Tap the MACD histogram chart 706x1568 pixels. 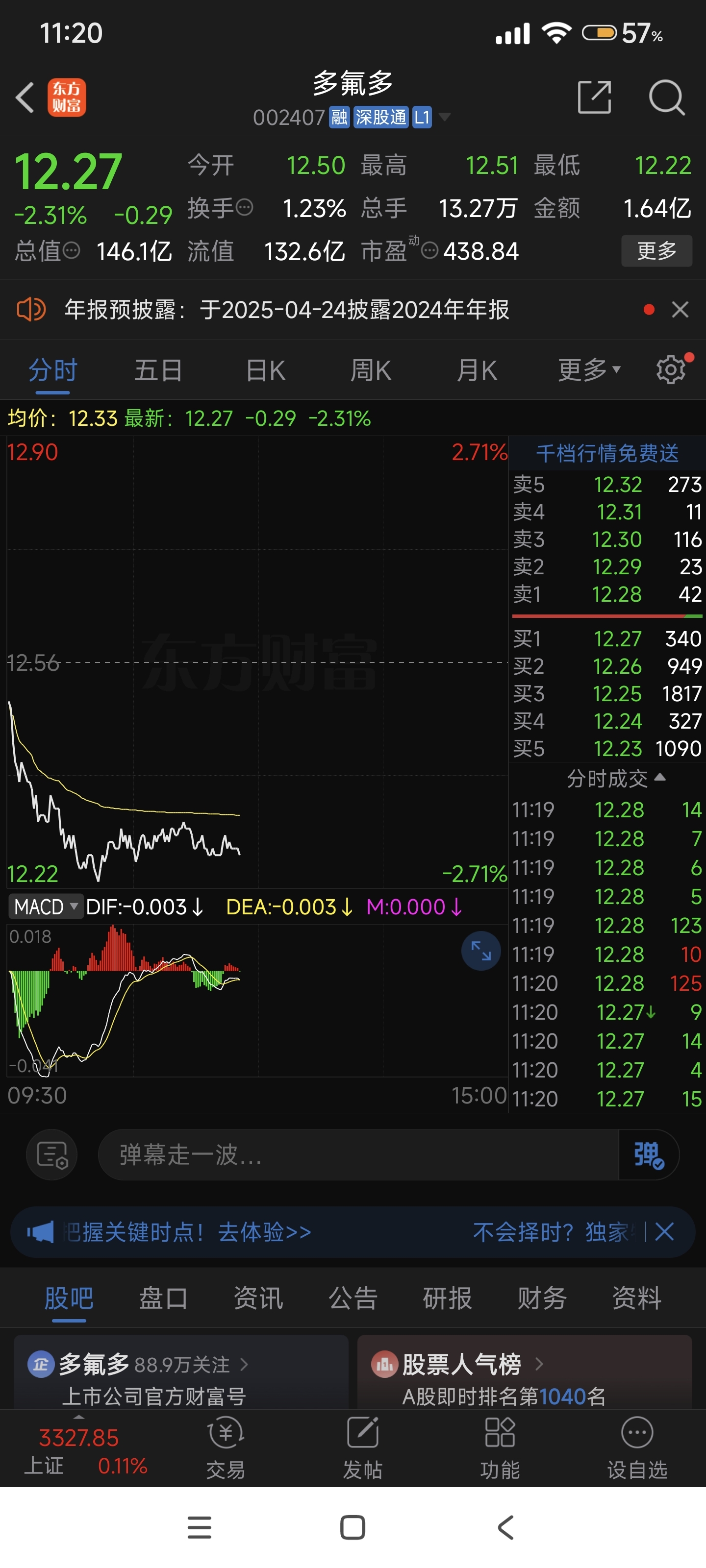[257, 1000]
